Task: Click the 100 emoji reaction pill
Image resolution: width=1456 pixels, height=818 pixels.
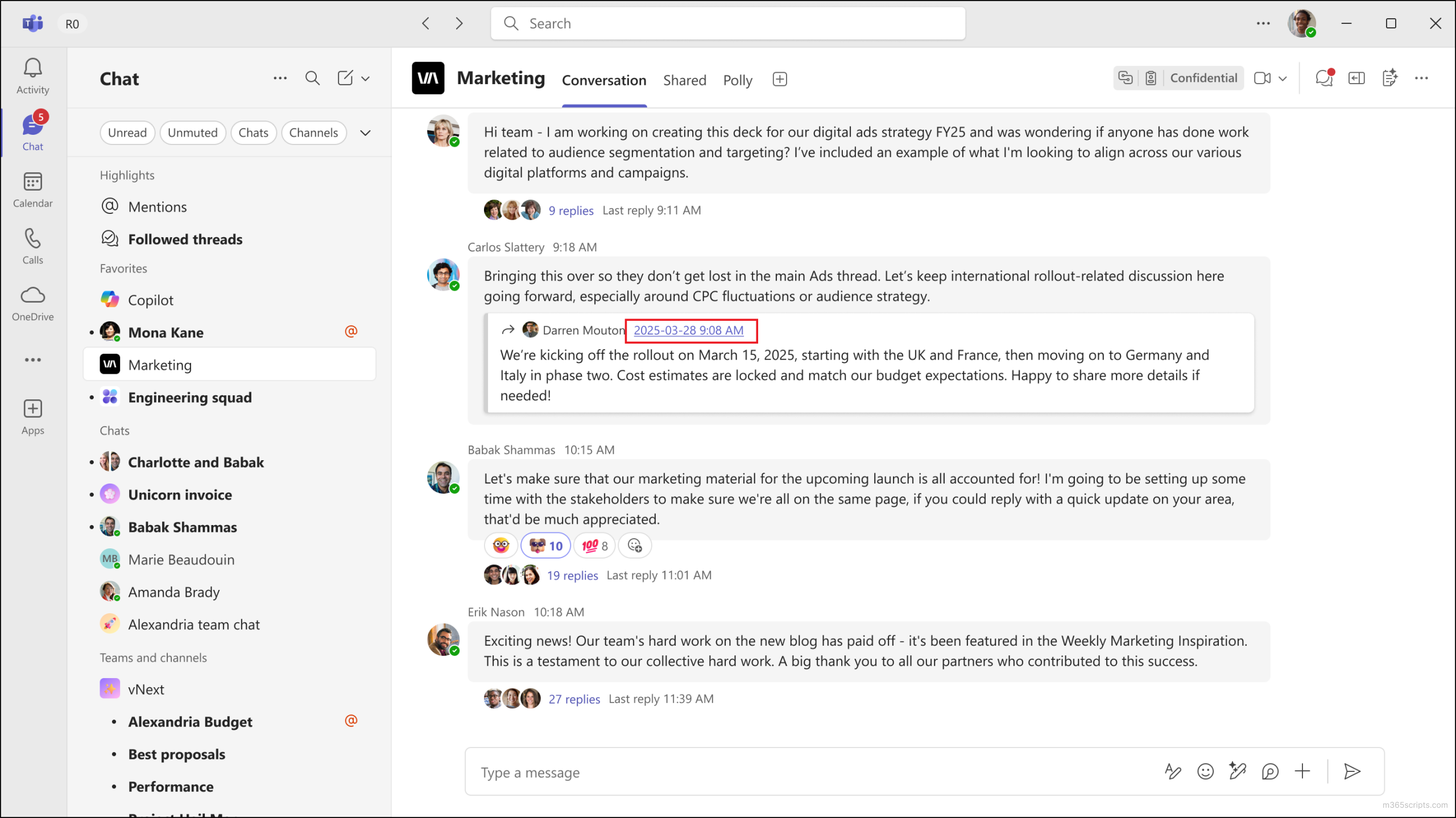Action: point(594,546)
